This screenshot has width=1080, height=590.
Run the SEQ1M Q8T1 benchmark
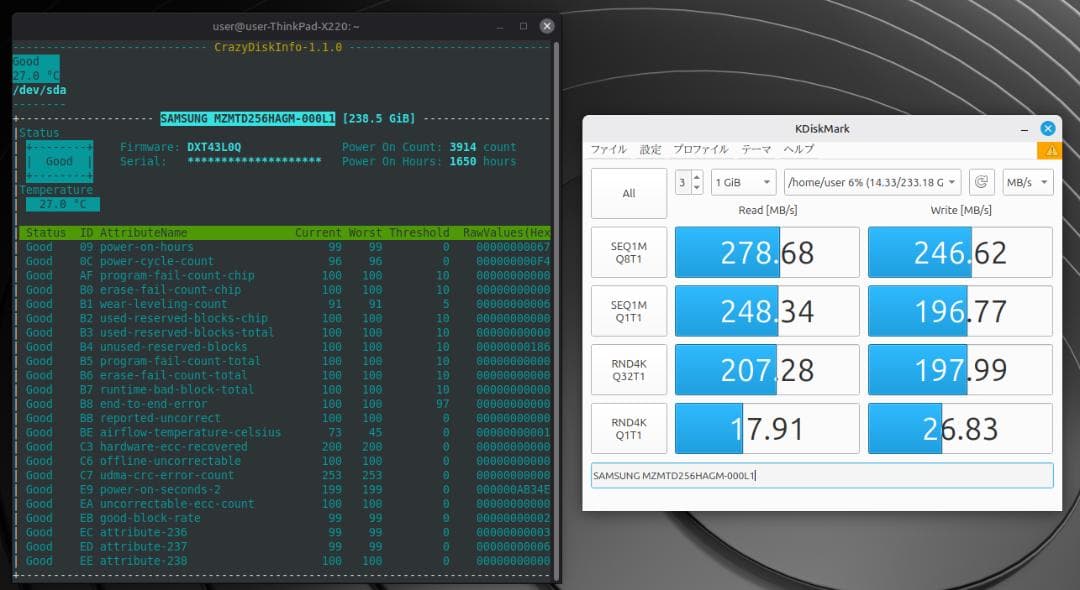pyautogui.click(x=629, y=253)
